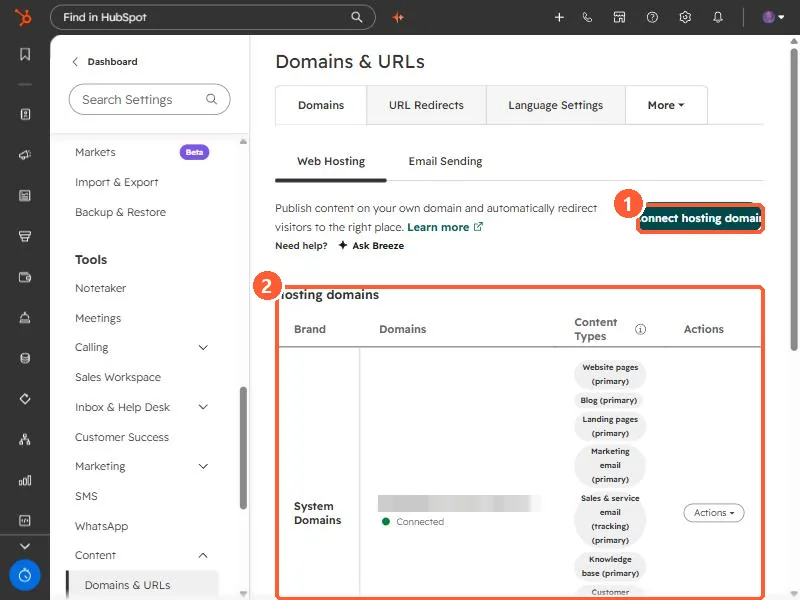
Task: Switch to the Language Settings tab
Action: (556, 105)
